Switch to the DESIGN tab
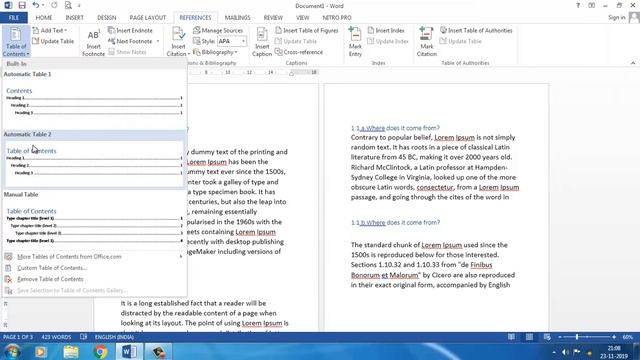 [x=107, y=18]
